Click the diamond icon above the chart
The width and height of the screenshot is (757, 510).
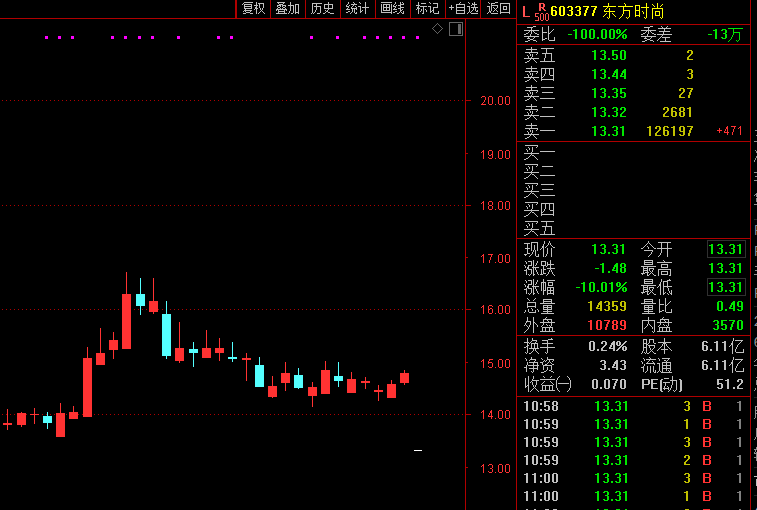pyautogui.click(x=437, y=29)
